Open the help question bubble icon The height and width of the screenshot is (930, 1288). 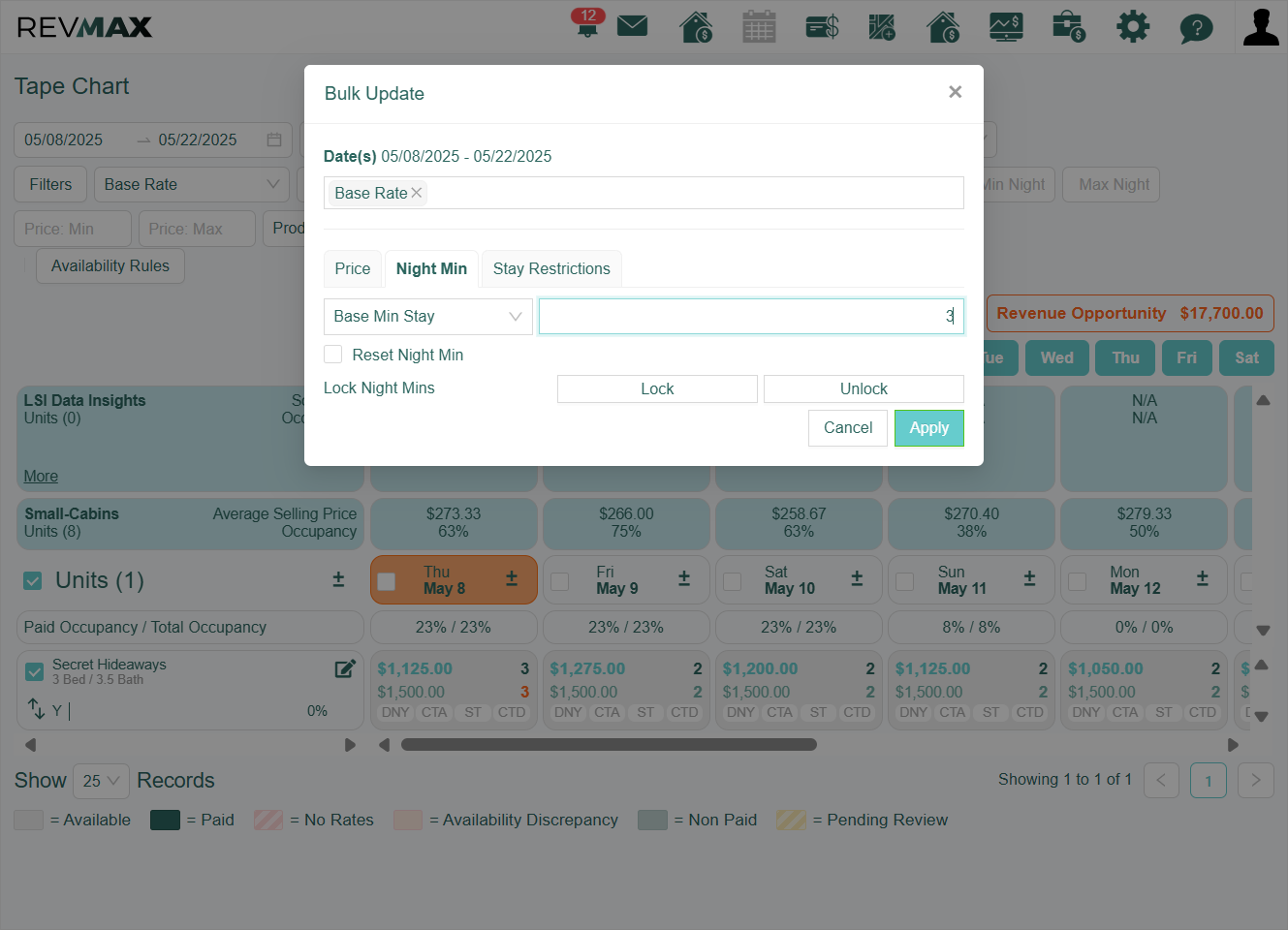(1196, 27)
